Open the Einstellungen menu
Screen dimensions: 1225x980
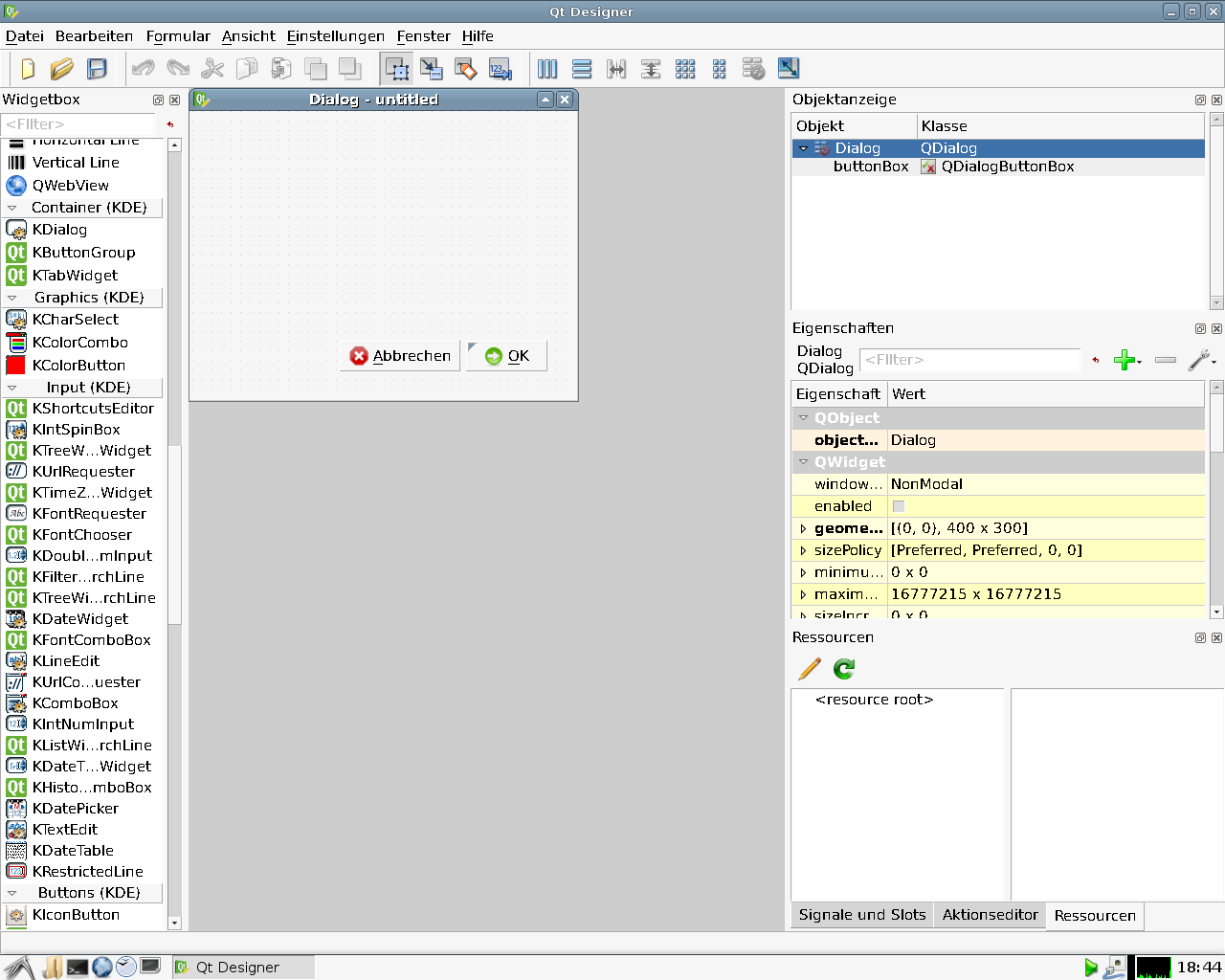tap(336, 36)
